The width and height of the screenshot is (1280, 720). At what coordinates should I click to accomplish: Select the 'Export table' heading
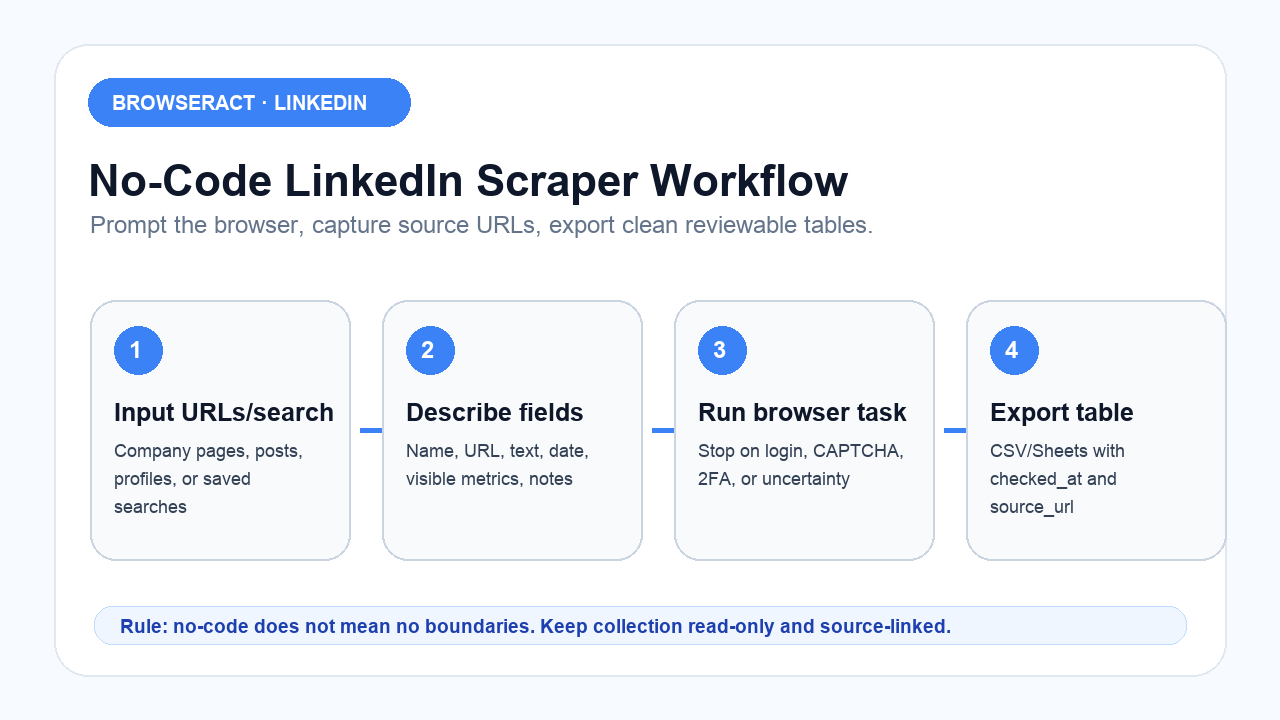1061,413
